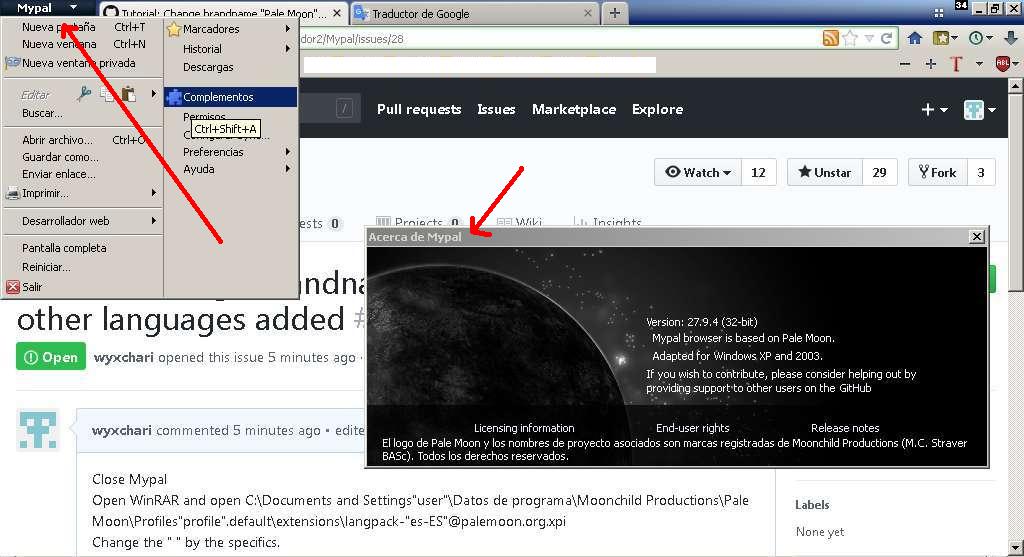The width and height of the screenshot is (1024, 557).
Task: Select Imprimir... menu item
Action: 82,193
